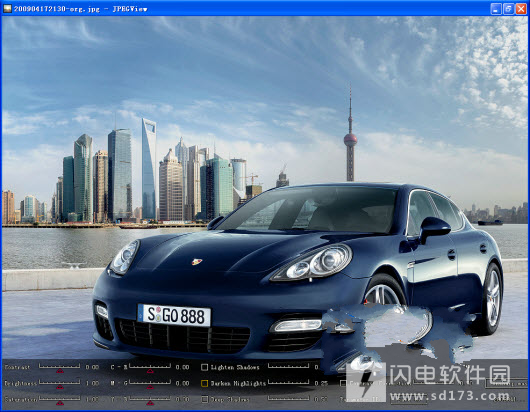The image size is (530, 412).
Task: Click the Darken Highlights value 0.25
Action: 321,384
